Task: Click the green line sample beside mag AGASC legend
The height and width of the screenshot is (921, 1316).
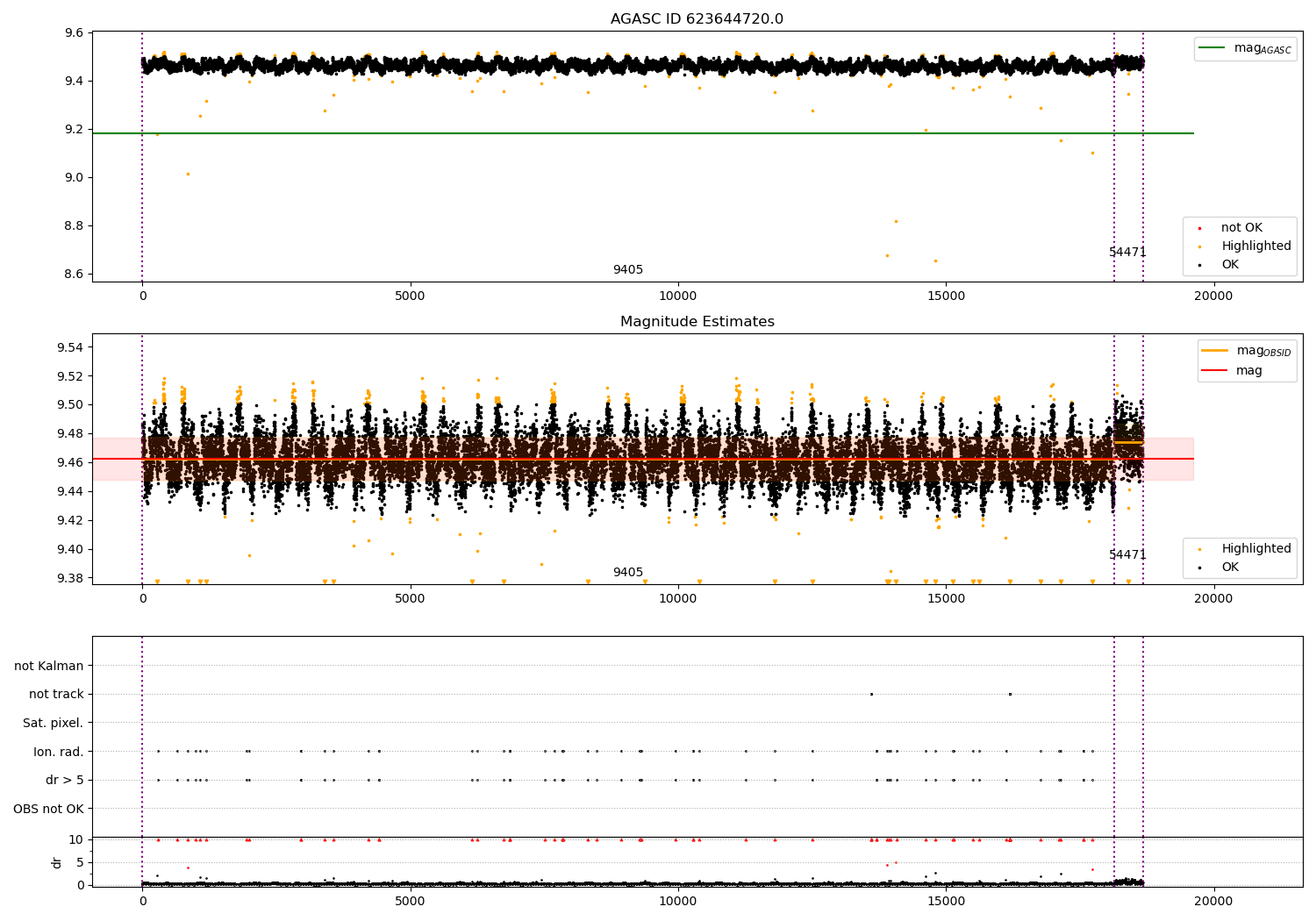Action: click(x=1212, y=48)
